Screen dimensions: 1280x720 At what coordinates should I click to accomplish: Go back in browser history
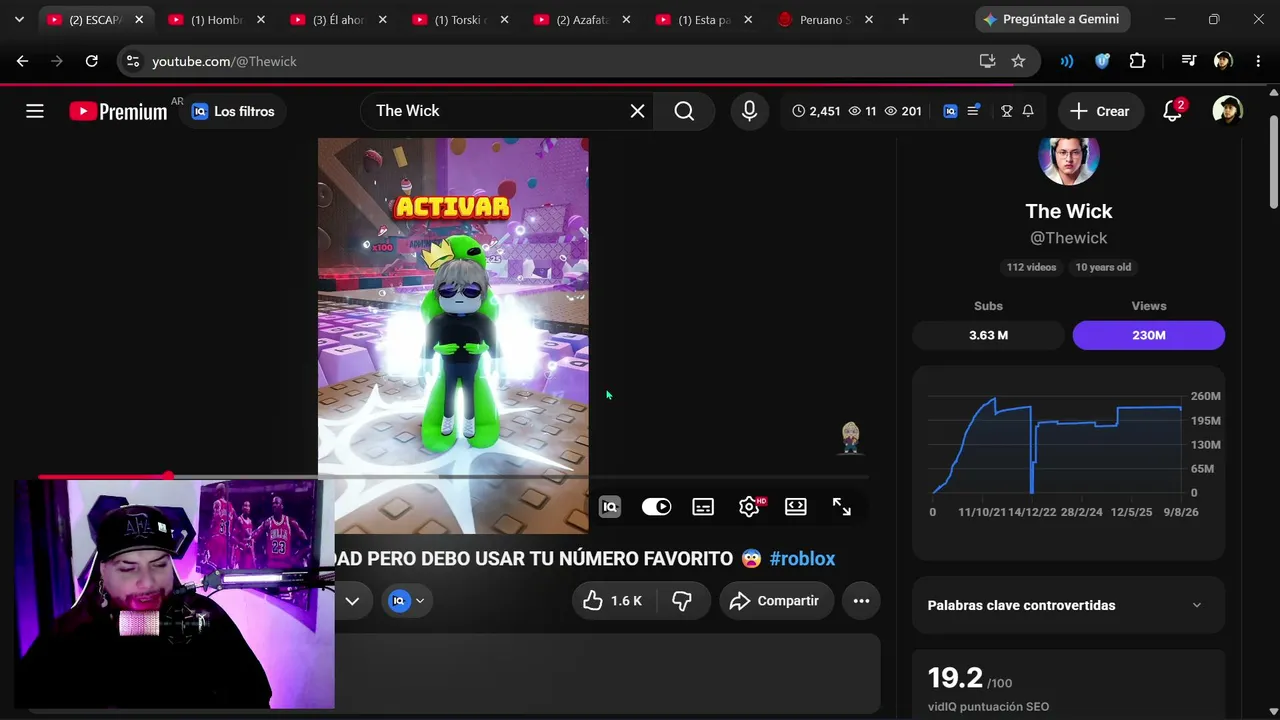(x=22, y=61)
